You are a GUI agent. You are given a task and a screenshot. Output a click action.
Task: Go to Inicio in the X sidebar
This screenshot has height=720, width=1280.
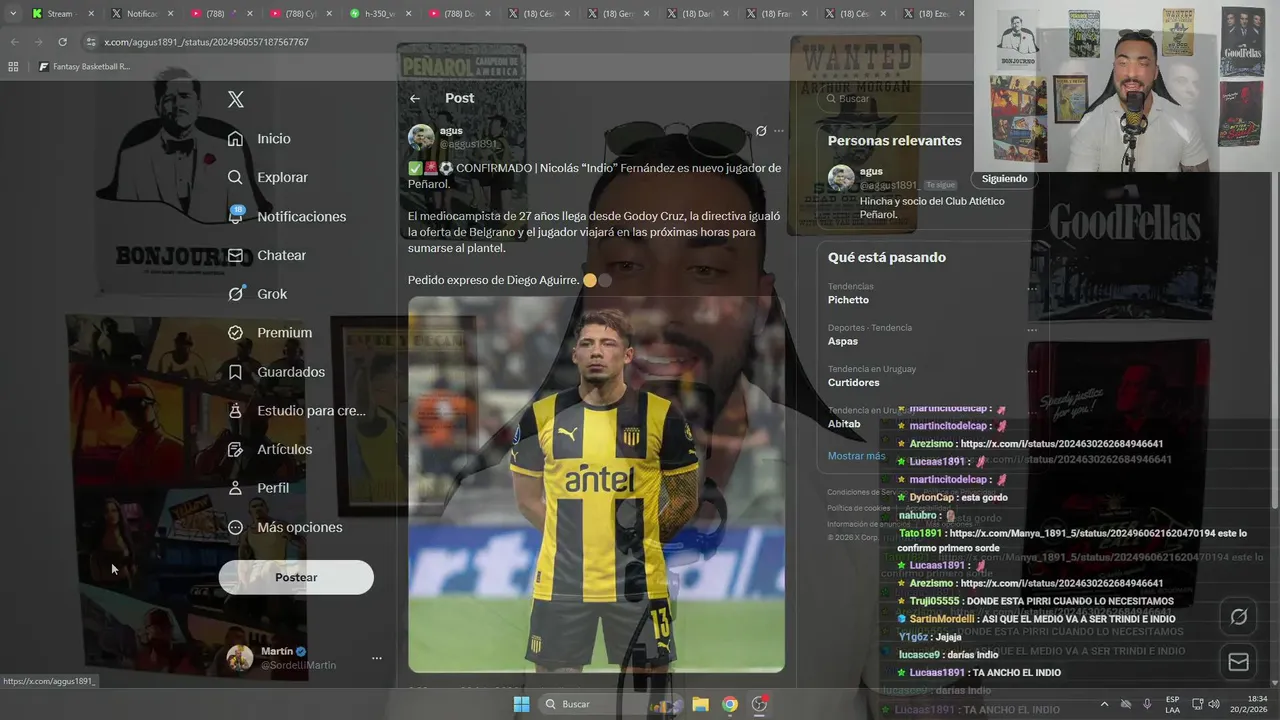[x=259, y=138]
